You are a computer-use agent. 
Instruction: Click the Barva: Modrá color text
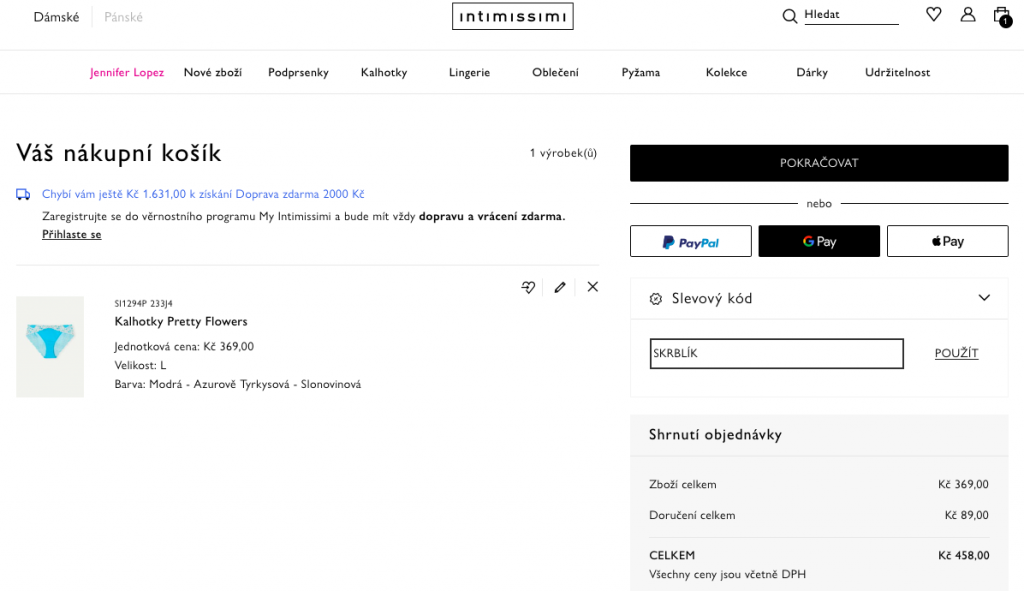[238, 384]
